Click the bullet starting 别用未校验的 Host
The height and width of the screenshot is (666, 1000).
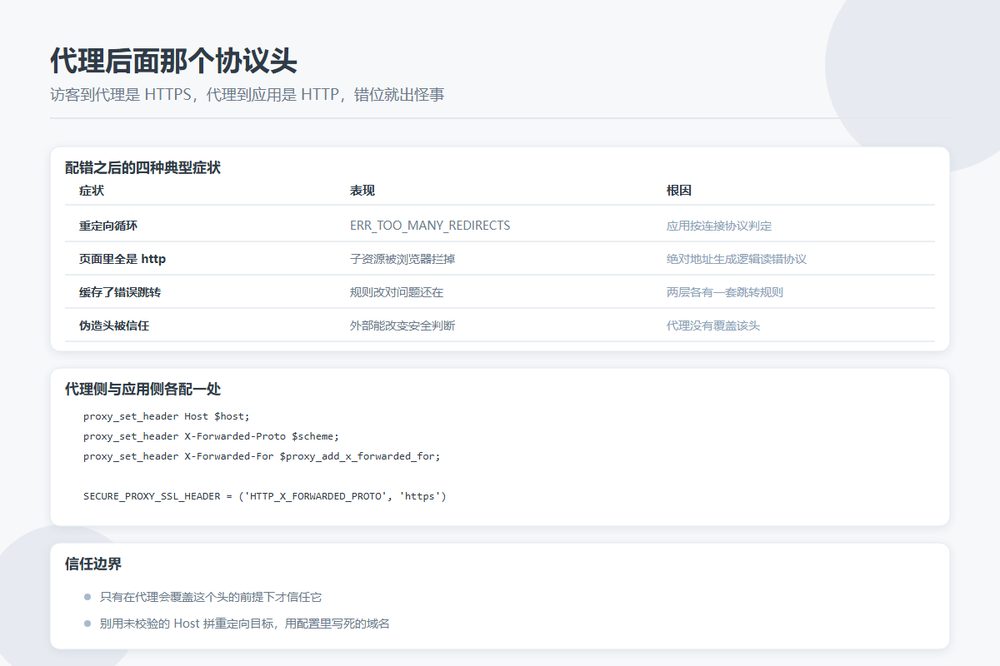tap(244, 623)
